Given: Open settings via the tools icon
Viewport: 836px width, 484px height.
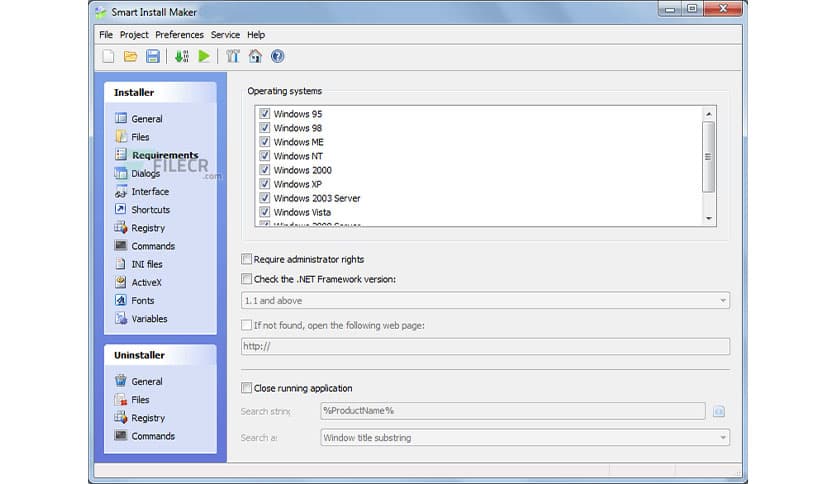Looking at the screenshot, I should (x=233, y=57).
